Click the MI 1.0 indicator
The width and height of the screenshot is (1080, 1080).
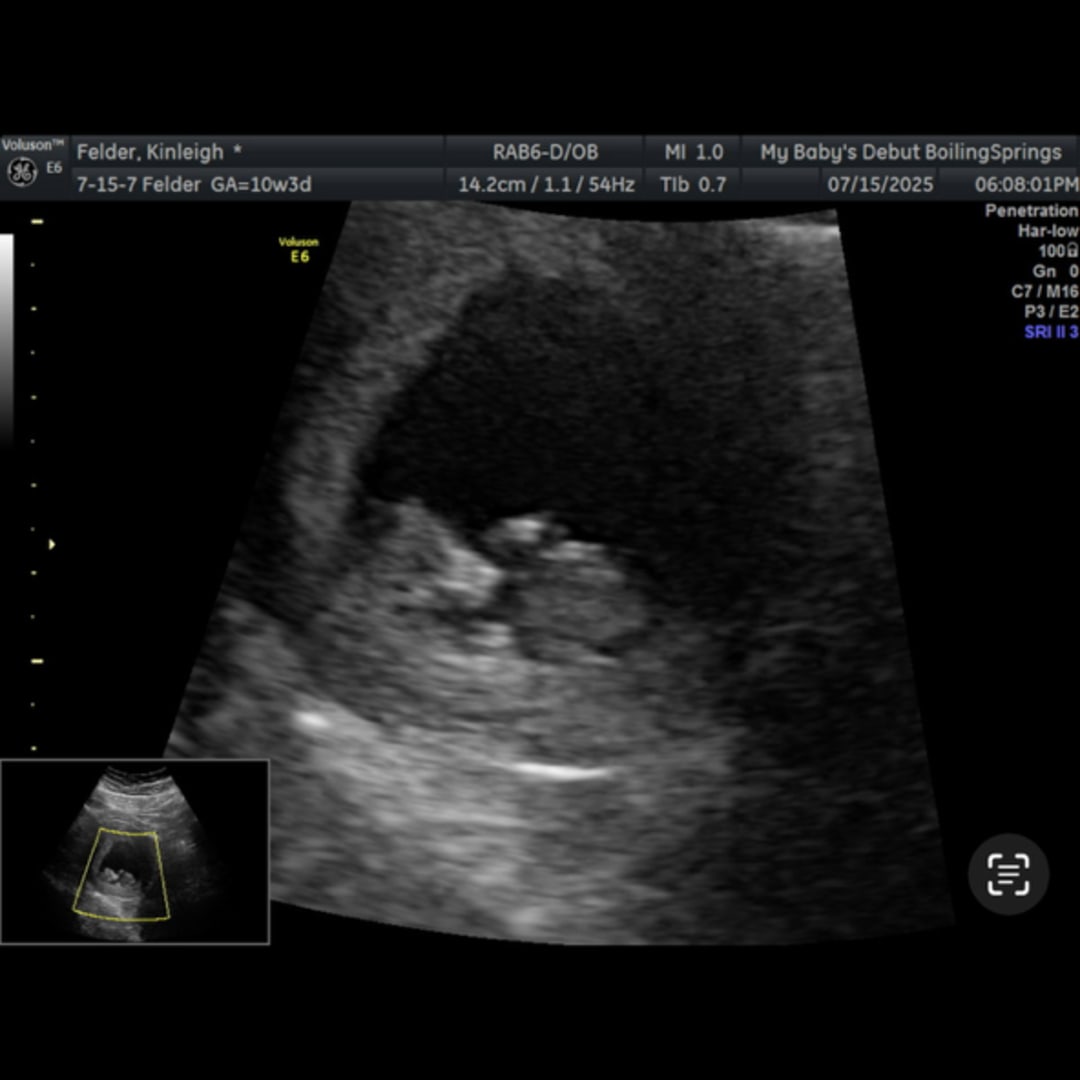[x=693, y=152]
